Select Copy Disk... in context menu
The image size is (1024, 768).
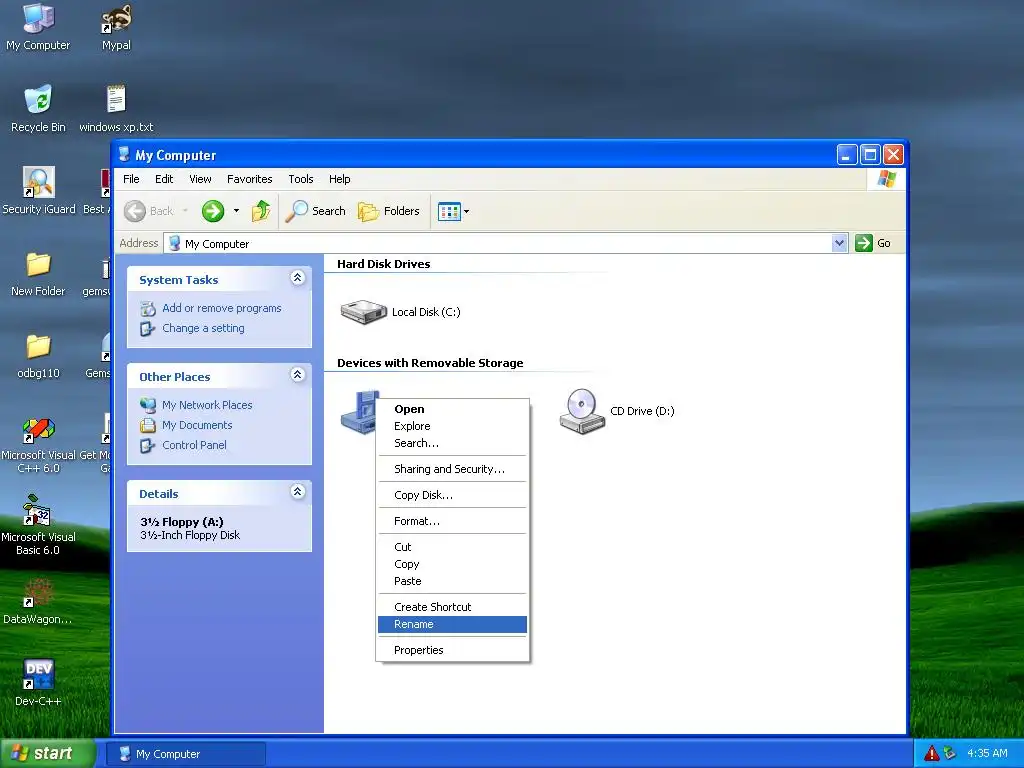[x=452, y=495]
